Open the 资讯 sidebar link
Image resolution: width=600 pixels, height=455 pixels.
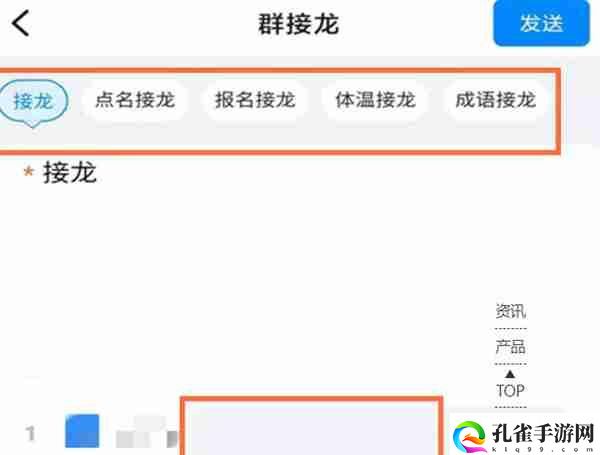pos(510,311)
